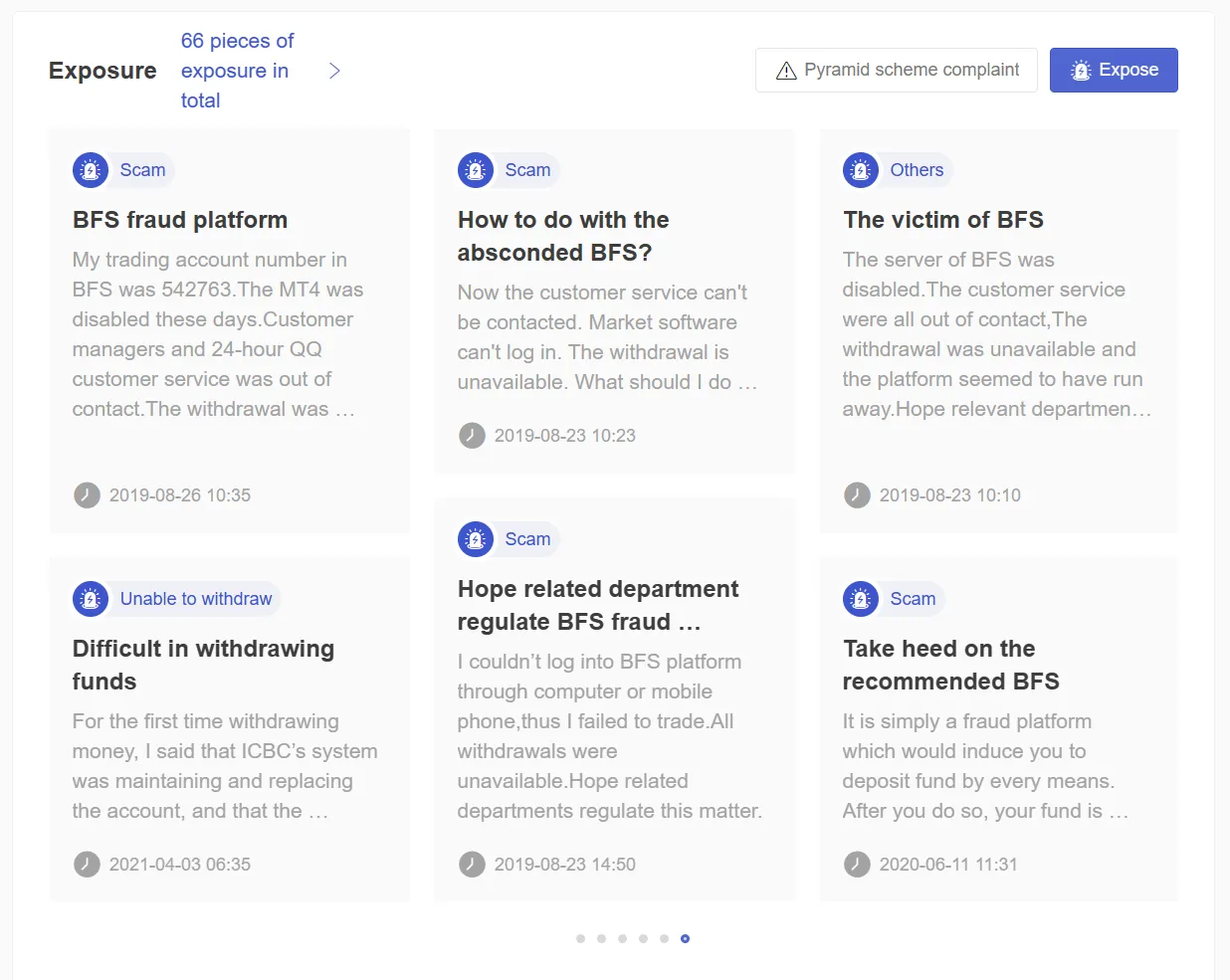
Task: Go to the fifth pagination dot
Action: 664,938
